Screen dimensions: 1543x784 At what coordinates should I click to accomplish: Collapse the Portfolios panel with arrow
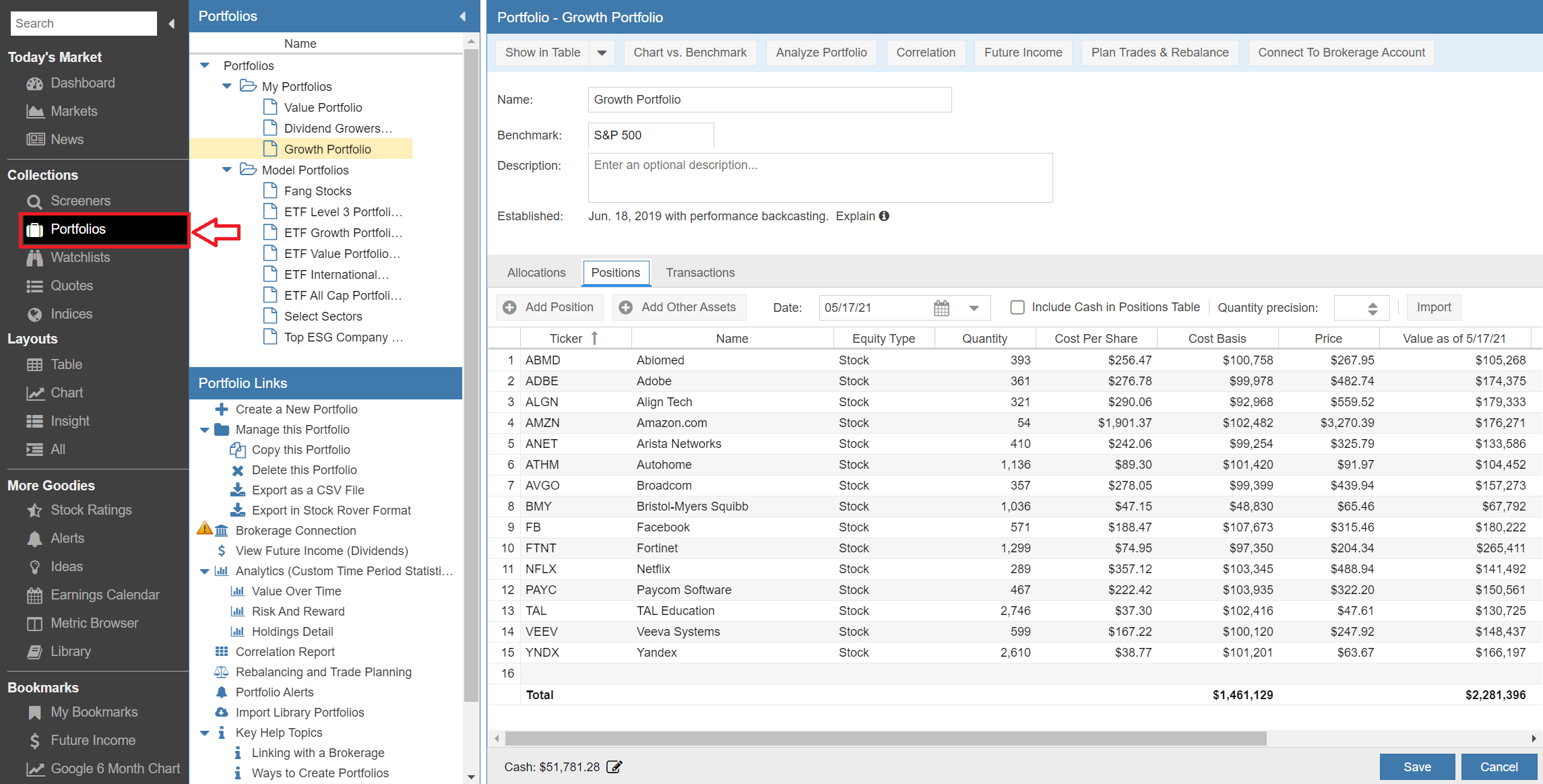coord(463,16)
